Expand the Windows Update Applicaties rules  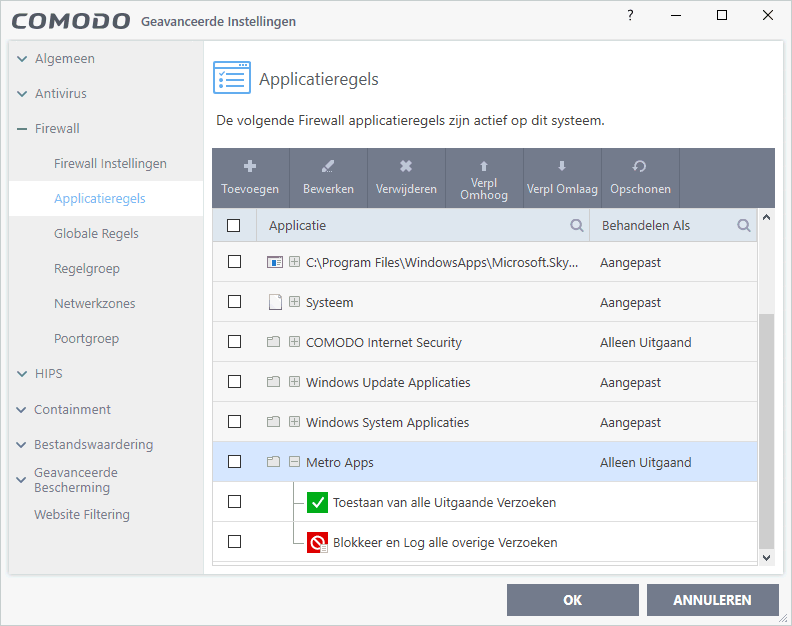click(x=294, y=381)
